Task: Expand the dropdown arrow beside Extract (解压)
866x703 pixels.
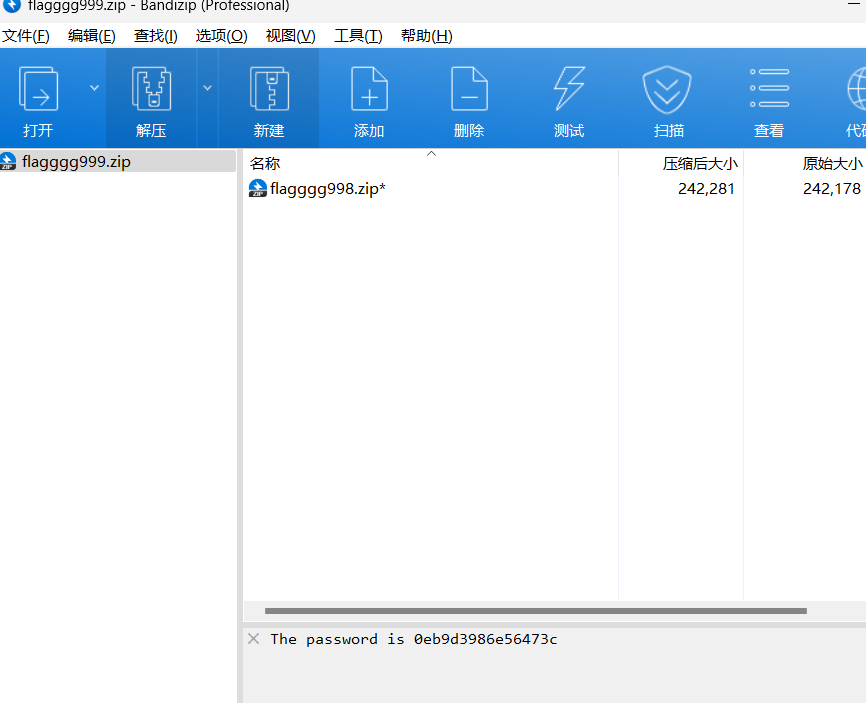Action: coord(208,88)
